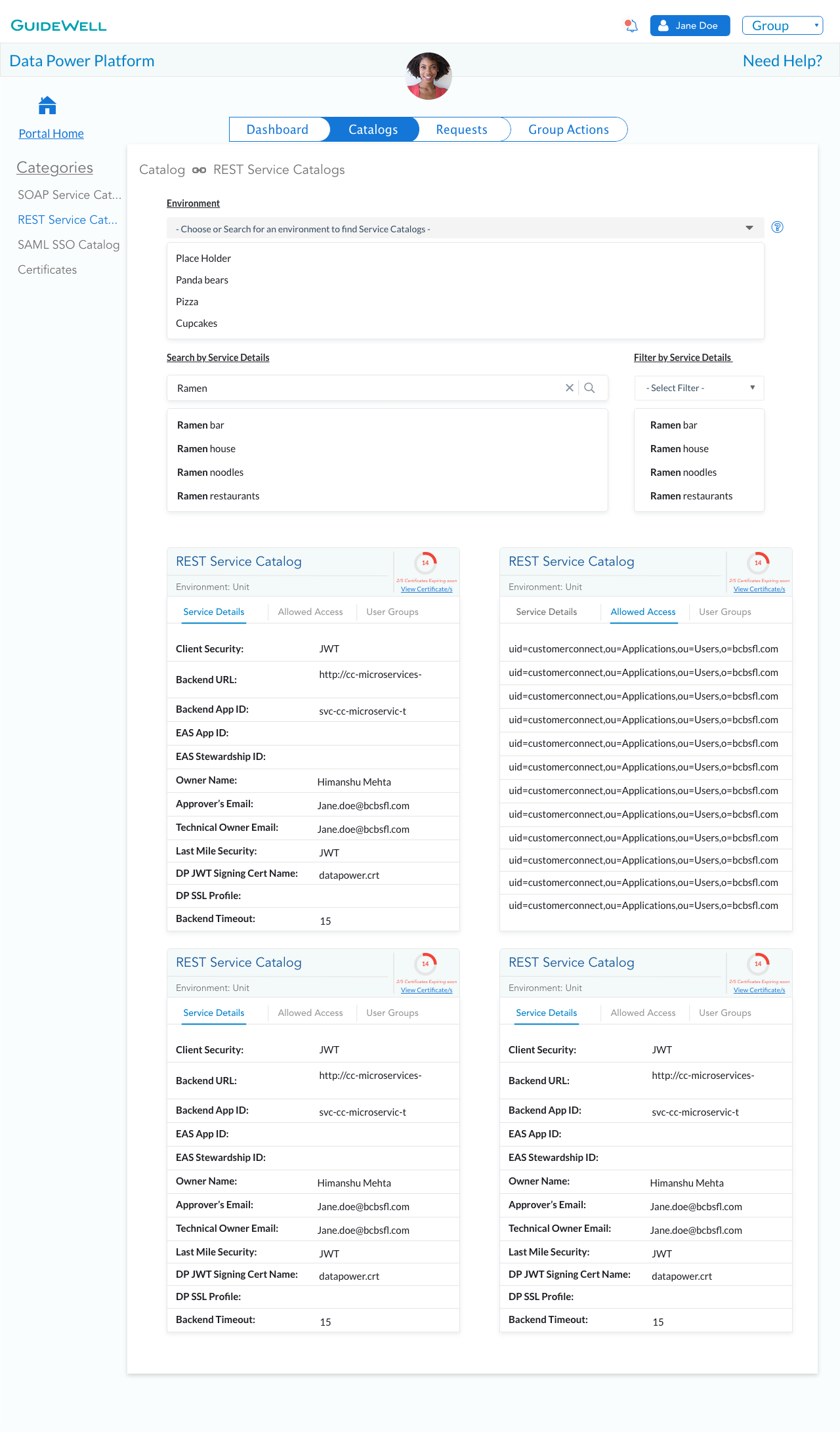This screenshot has height=1432, width=840.
Task: Go to Portal Home link
Action: click(x=51, y=134)
